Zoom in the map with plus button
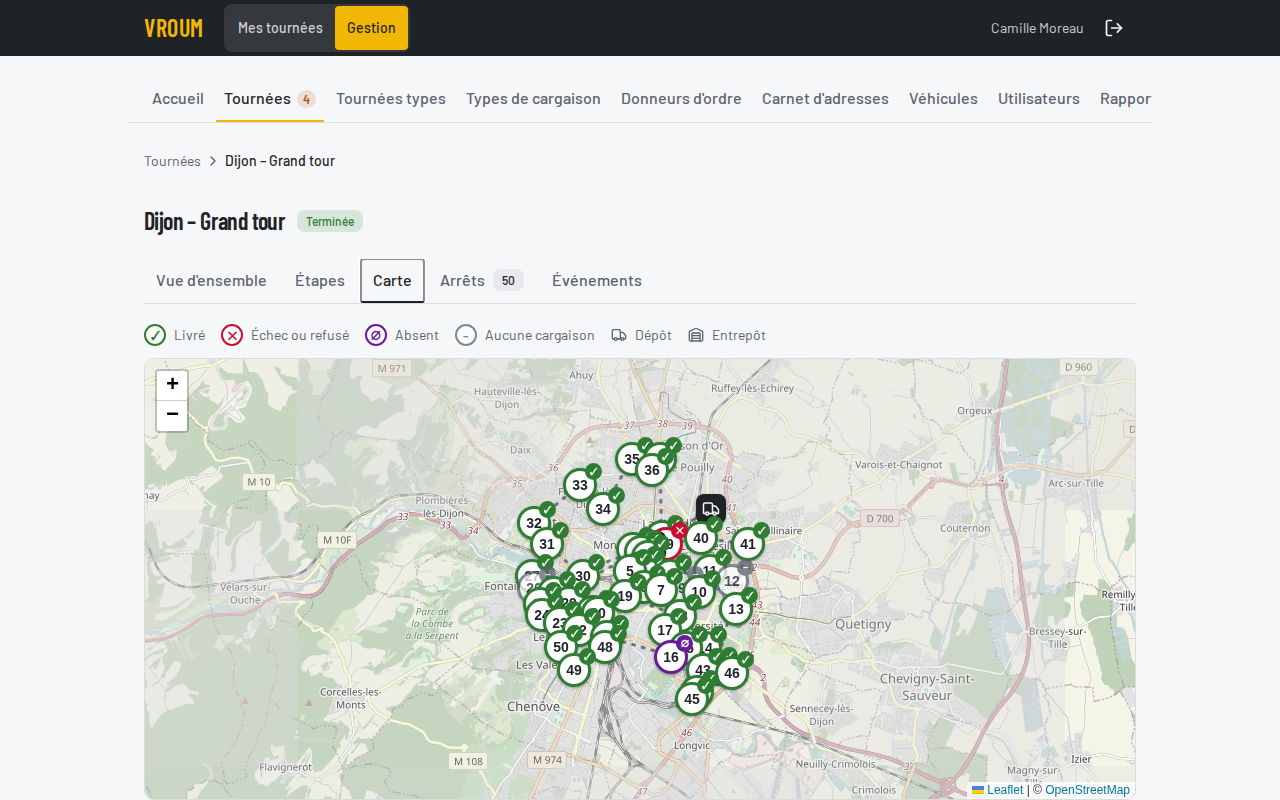Viewport: 1280px width, 800px height. click(x=172, y=385)
